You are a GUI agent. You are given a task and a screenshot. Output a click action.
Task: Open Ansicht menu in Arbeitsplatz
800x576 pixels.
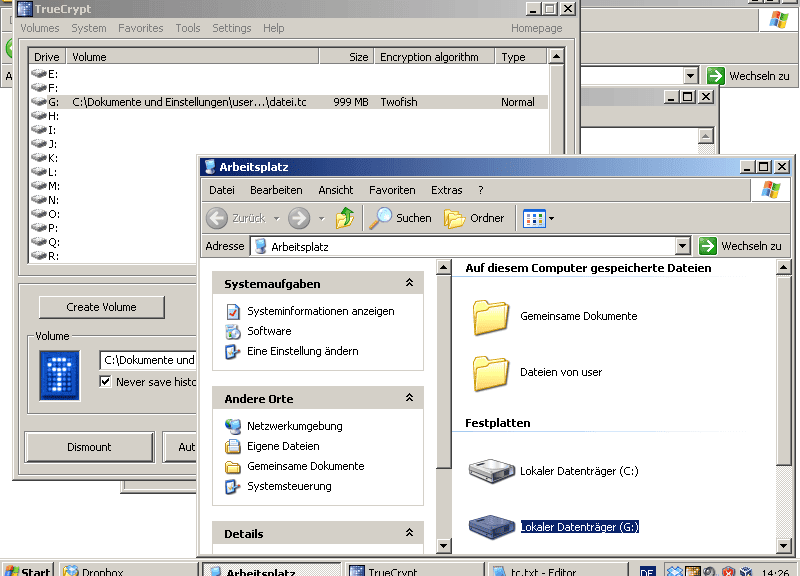pyautogui.click(x=336, y=190)
